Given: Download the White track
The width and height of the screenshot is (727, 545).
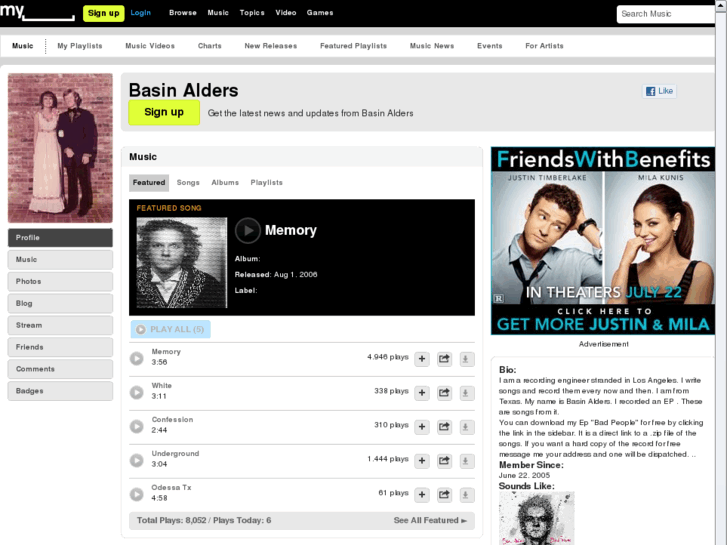Looking at the screenshot, I should [x=466, y=392].
